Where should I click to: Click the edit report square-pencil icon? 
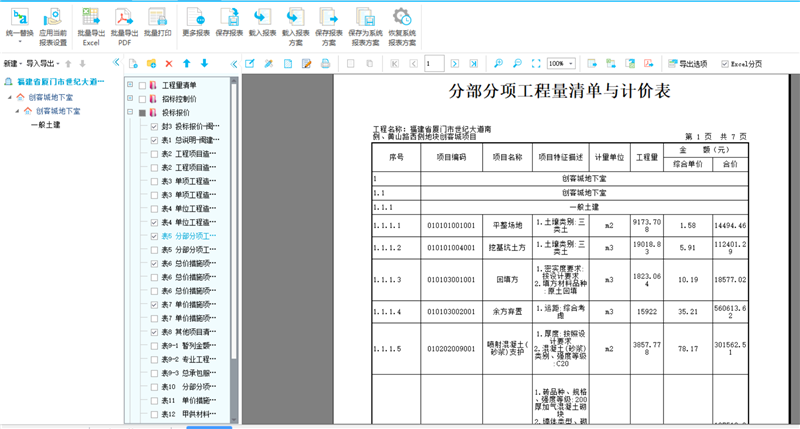(x=249, y=64)
